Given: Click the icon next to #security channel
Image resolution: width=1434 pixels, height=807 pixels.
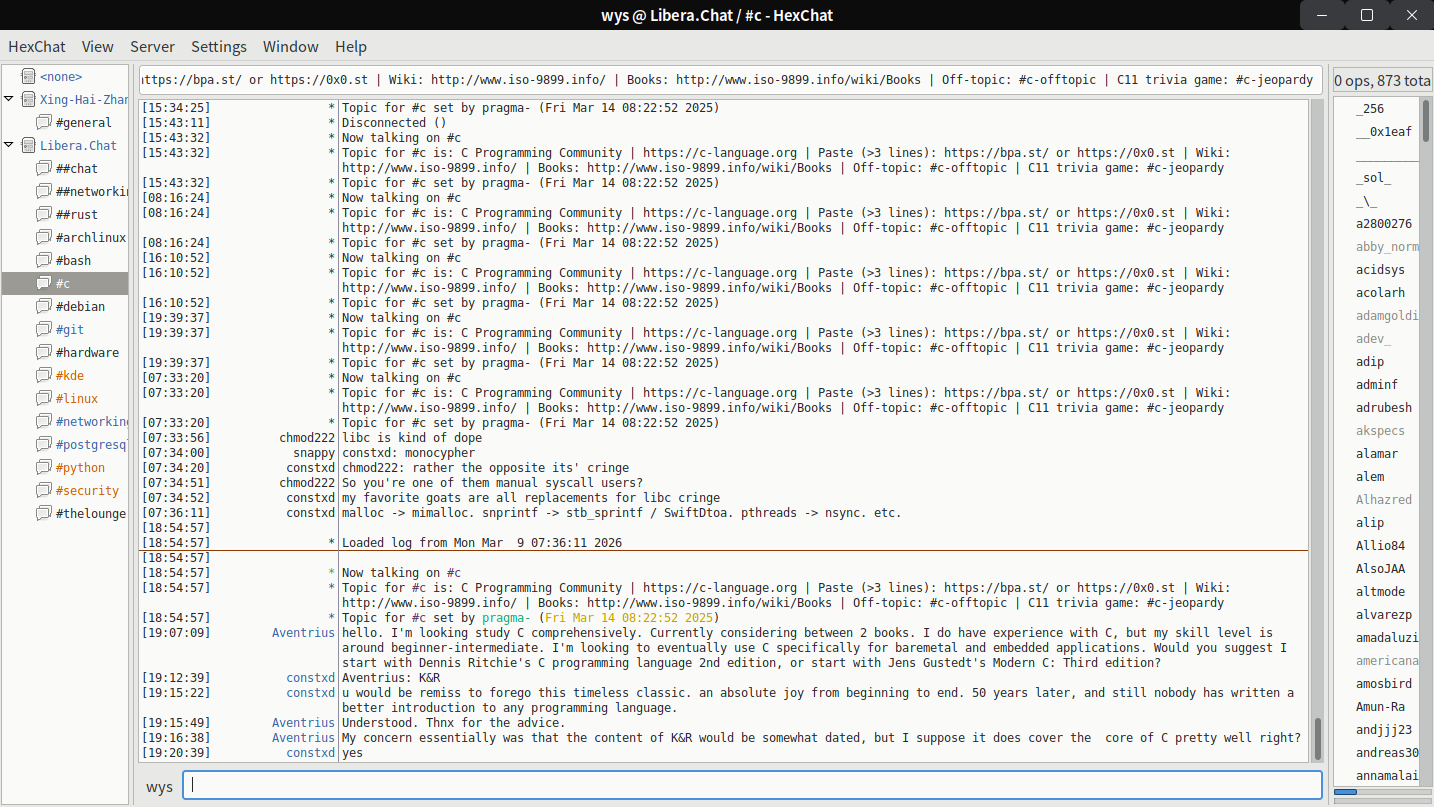Looking at the screenshot, I should coord(44,490).
